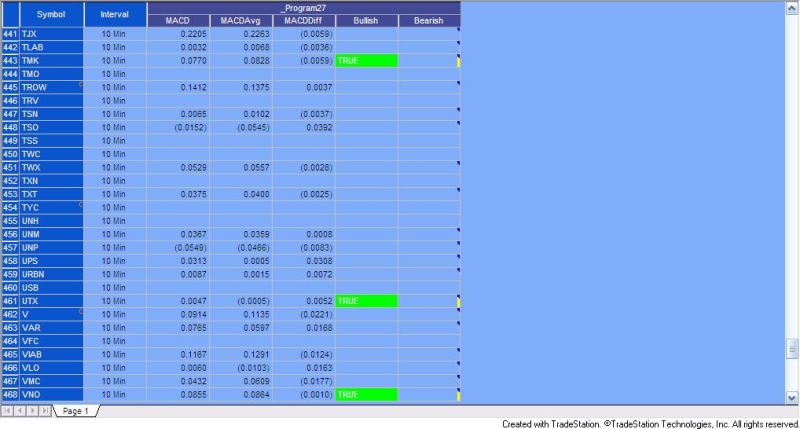Select the green TRUE cell for UTX
Viewport: 800px width, 429px height.
click(x=366, y=301)
